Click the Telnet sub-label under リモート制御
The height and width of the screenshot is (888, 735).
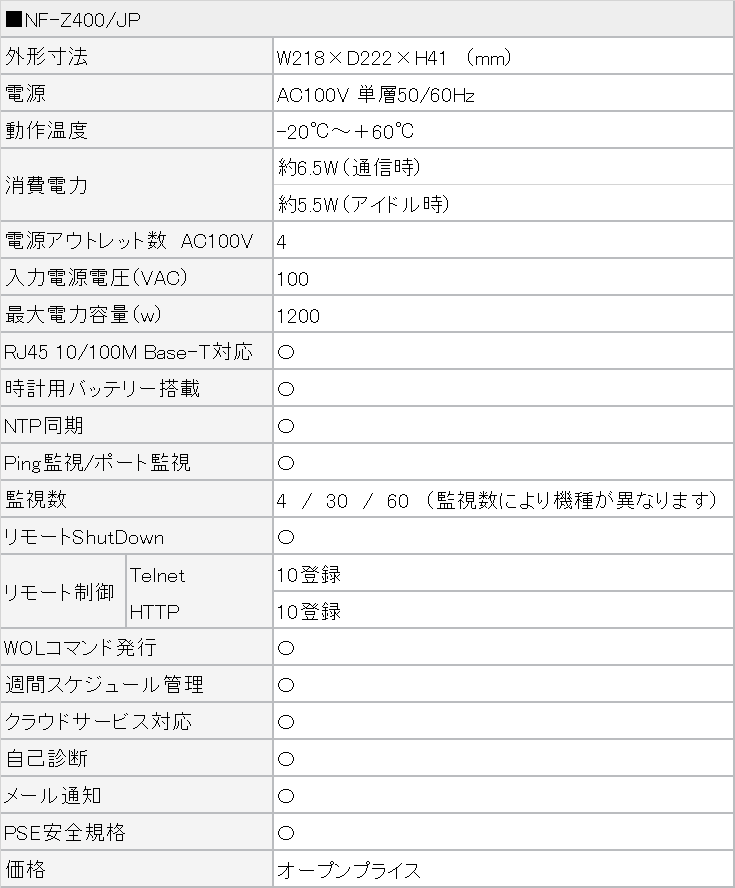pyautogui.click(x=157, y=575)
